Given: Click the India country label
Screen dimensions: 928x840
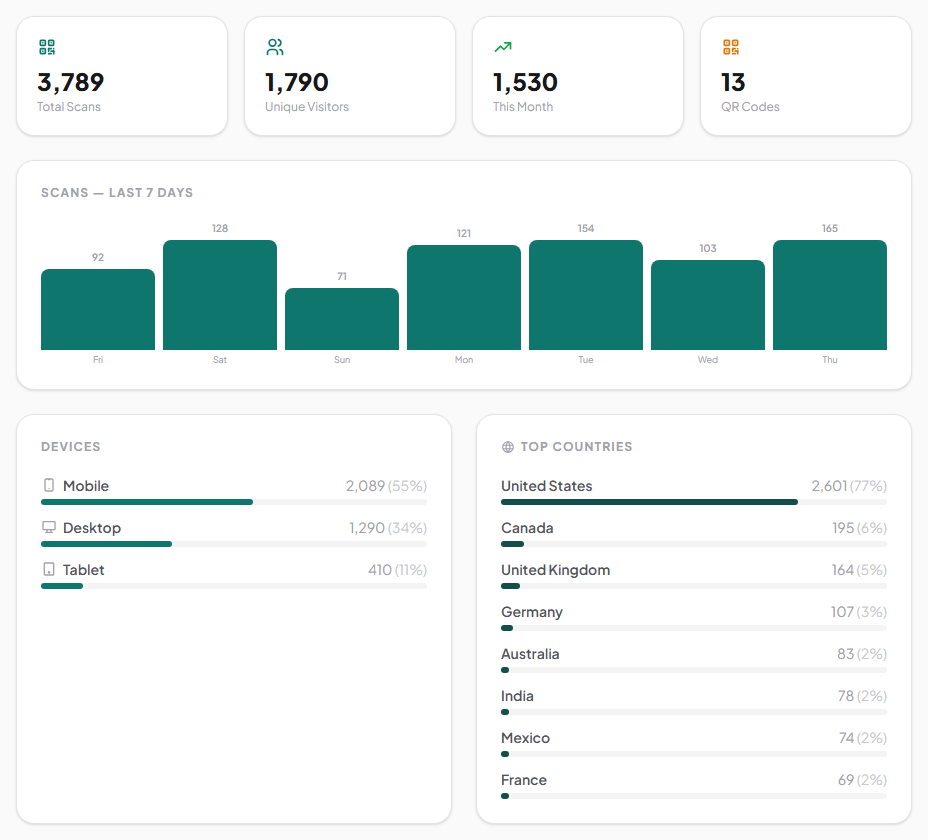Looking at the screenshot, I should (x=517, y=696).
